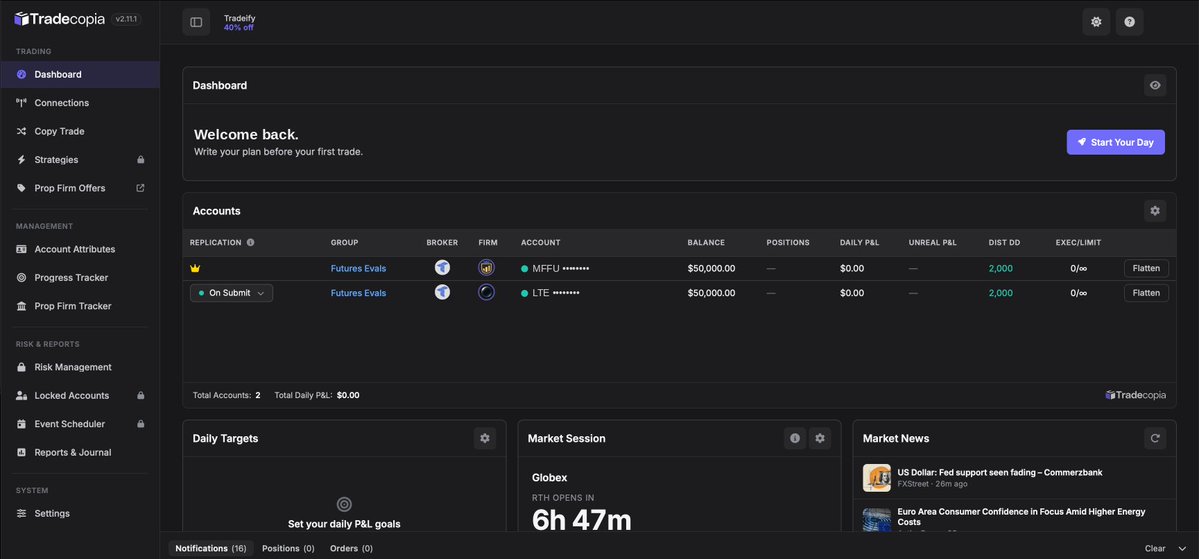Click broker icon in MFFU row
Image resolution: width=1199 pixels, height=559 pixels.
click(x=442, y=268)
